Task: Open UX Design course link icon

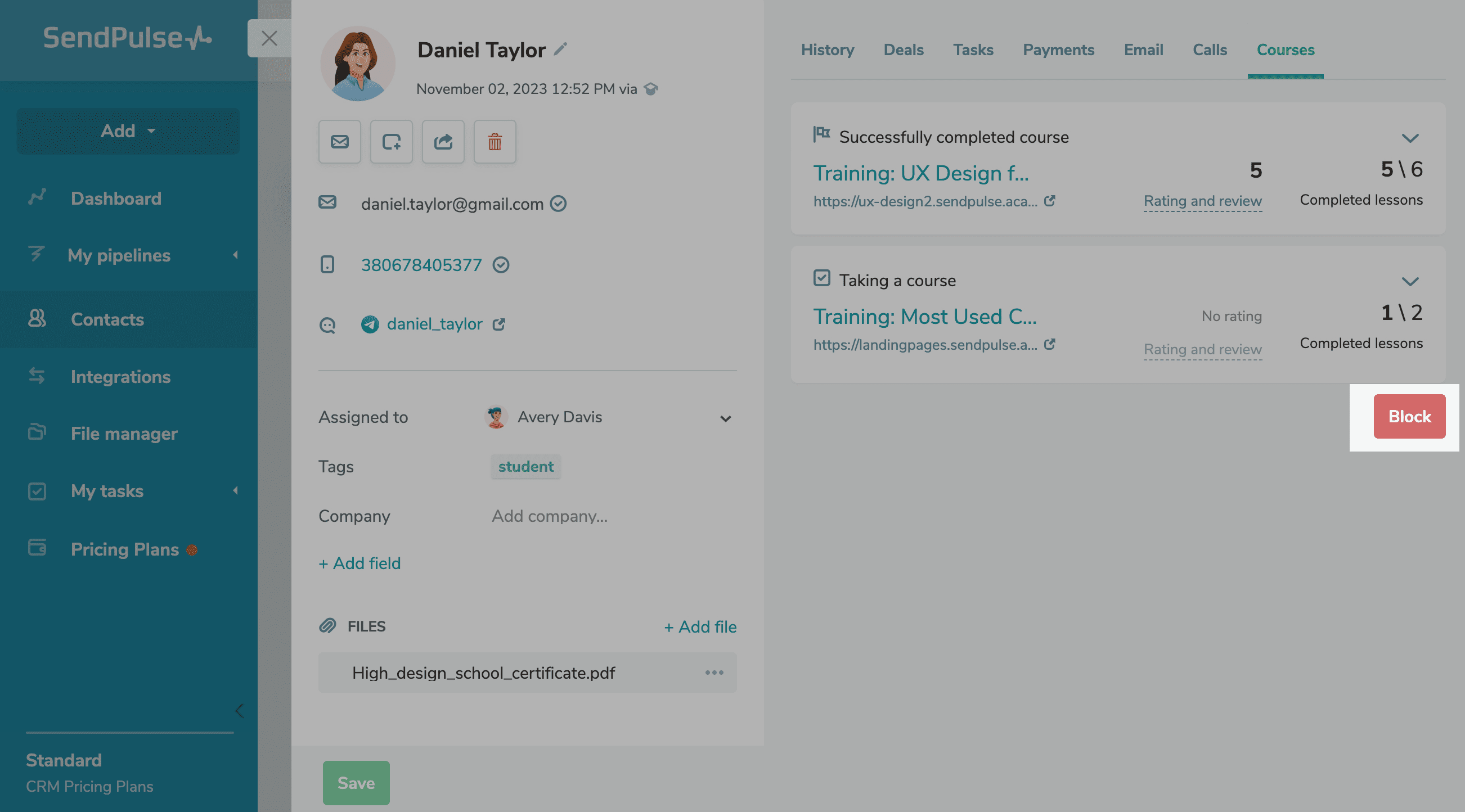Action: [x=1050, y=201]
